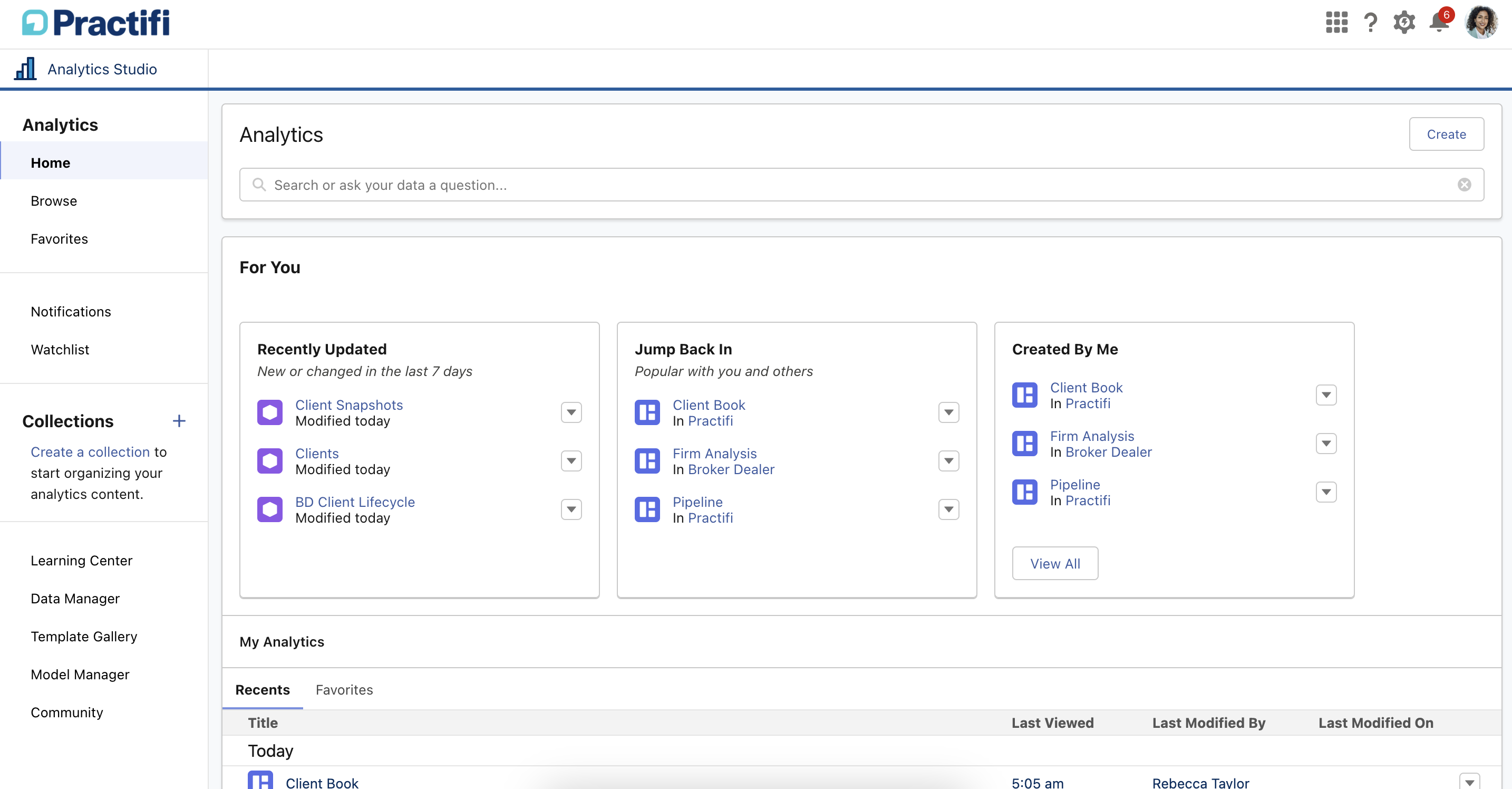Screen dimensions: 1512x789
Task: Click the Last Modified On column header
Action: [x=1376, y=723]
